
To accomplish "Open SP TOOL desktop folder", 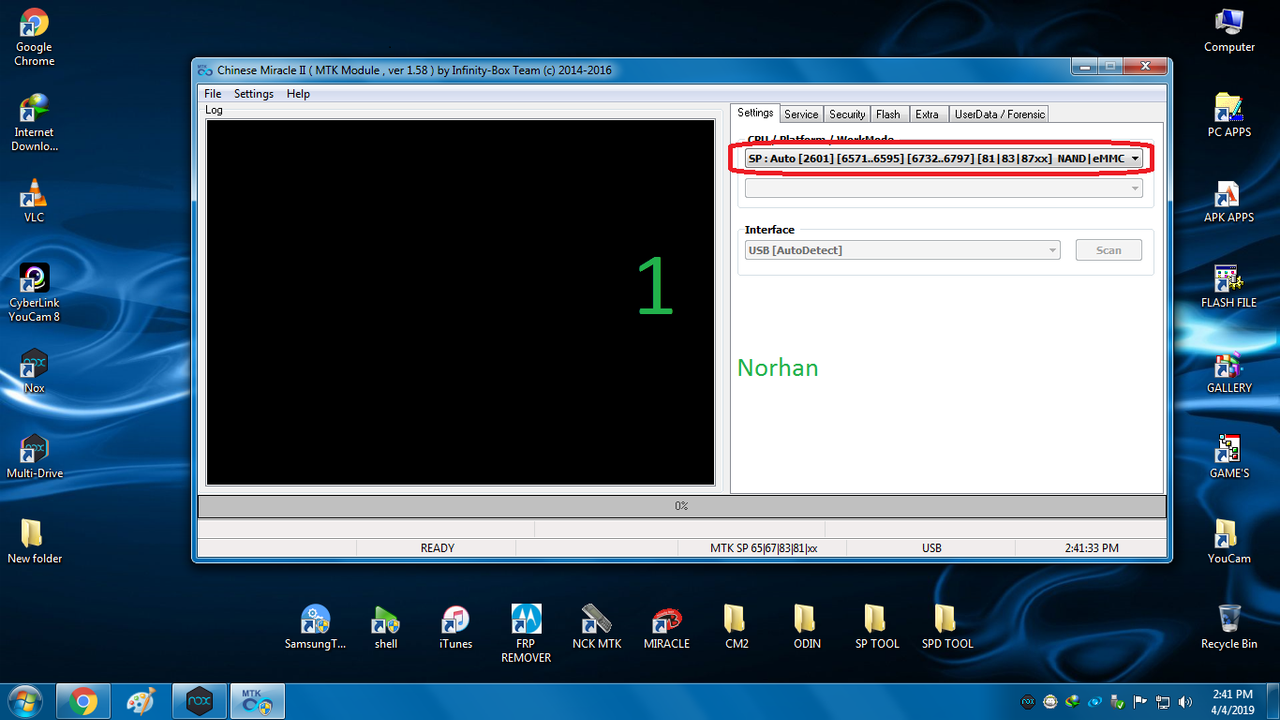I will tap(877, 627).
